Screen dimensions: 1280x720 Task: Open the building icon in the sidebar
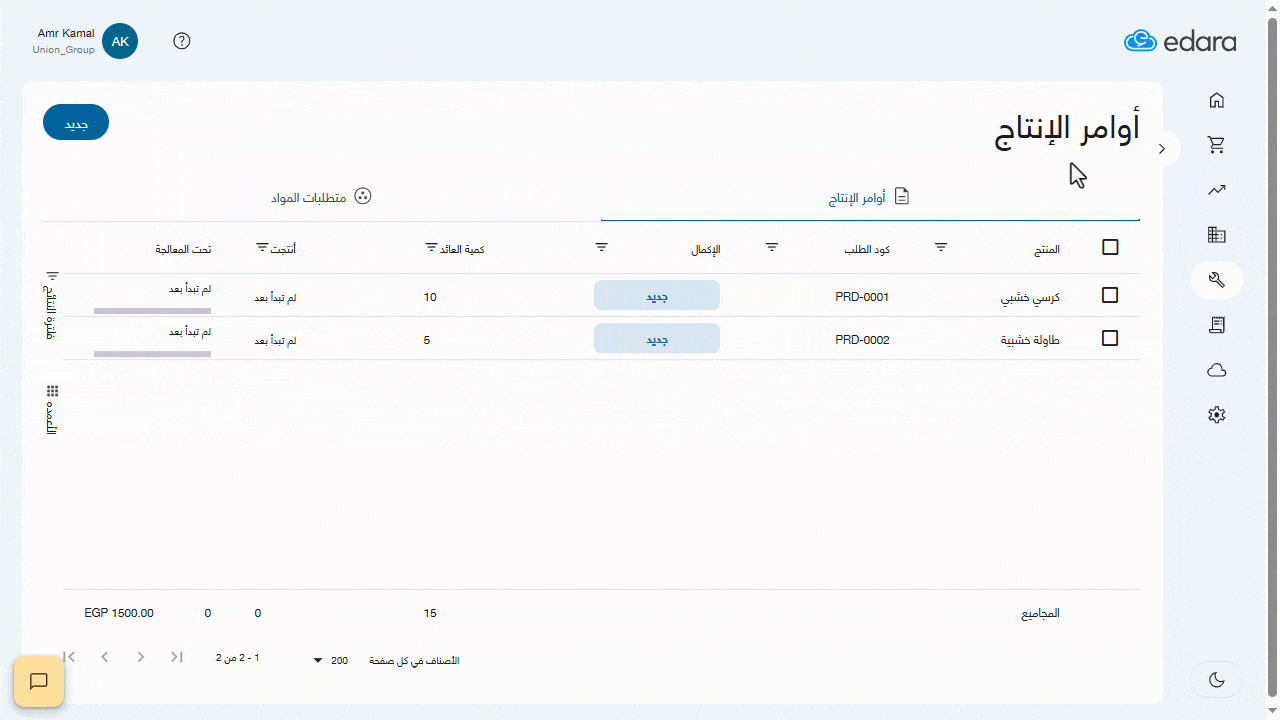pyautogui.click(x=1217, y=235)
